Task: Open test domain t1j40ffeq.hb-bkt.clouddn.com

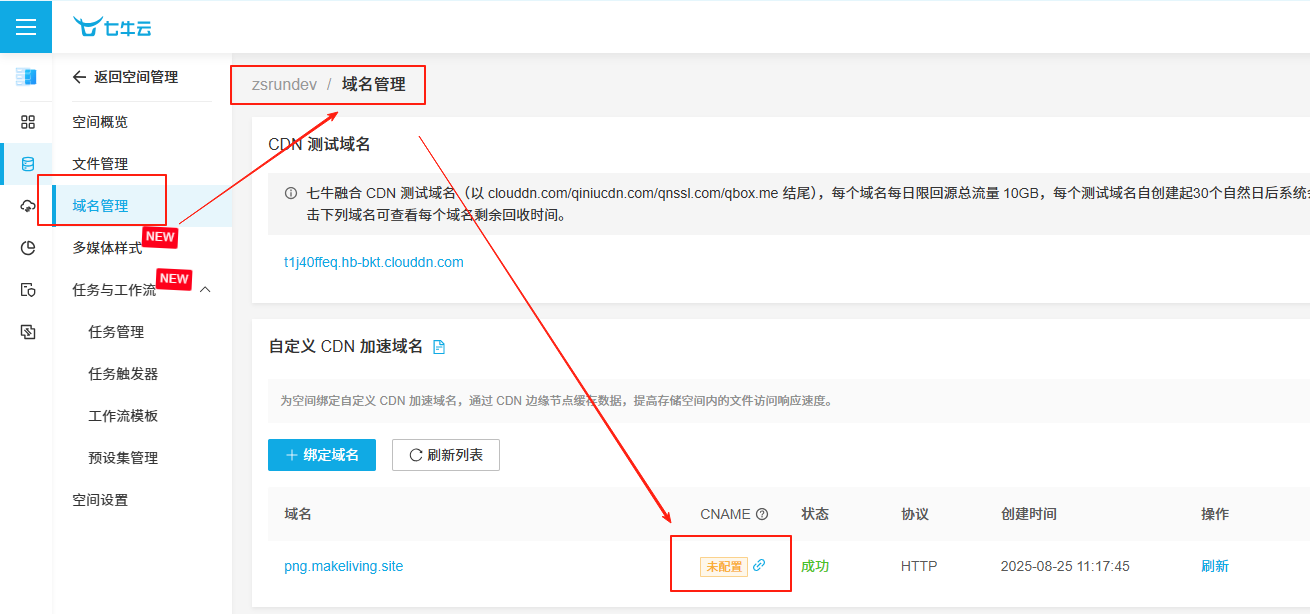Action: tap(373, 262)
